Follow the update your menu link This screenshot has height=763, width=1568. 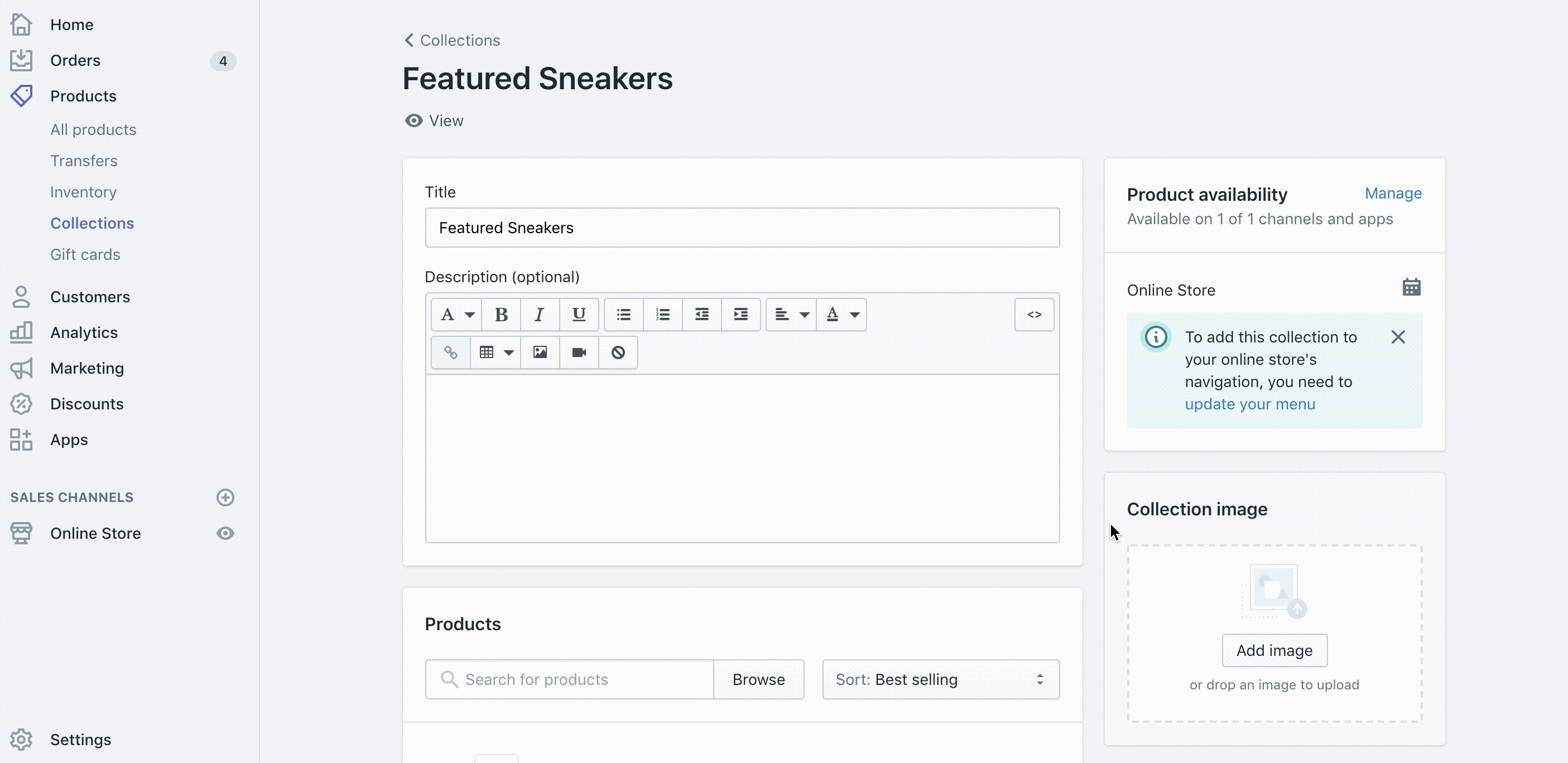point(1249,404)
